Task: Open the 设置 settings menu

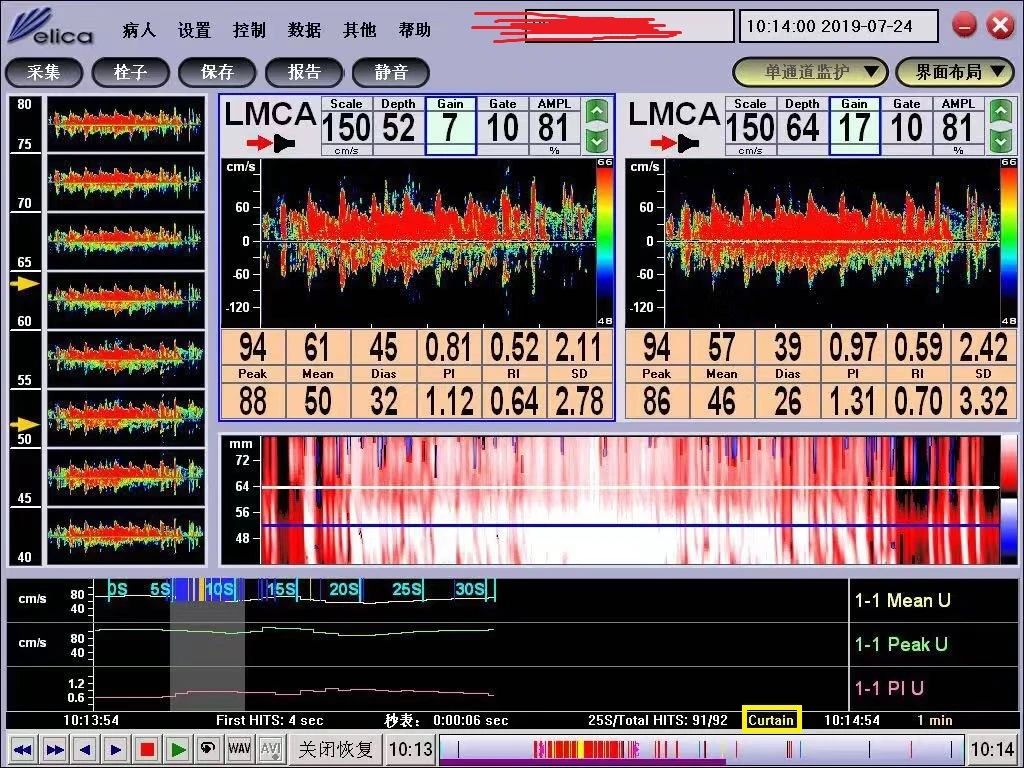Action: coord(194,30)
